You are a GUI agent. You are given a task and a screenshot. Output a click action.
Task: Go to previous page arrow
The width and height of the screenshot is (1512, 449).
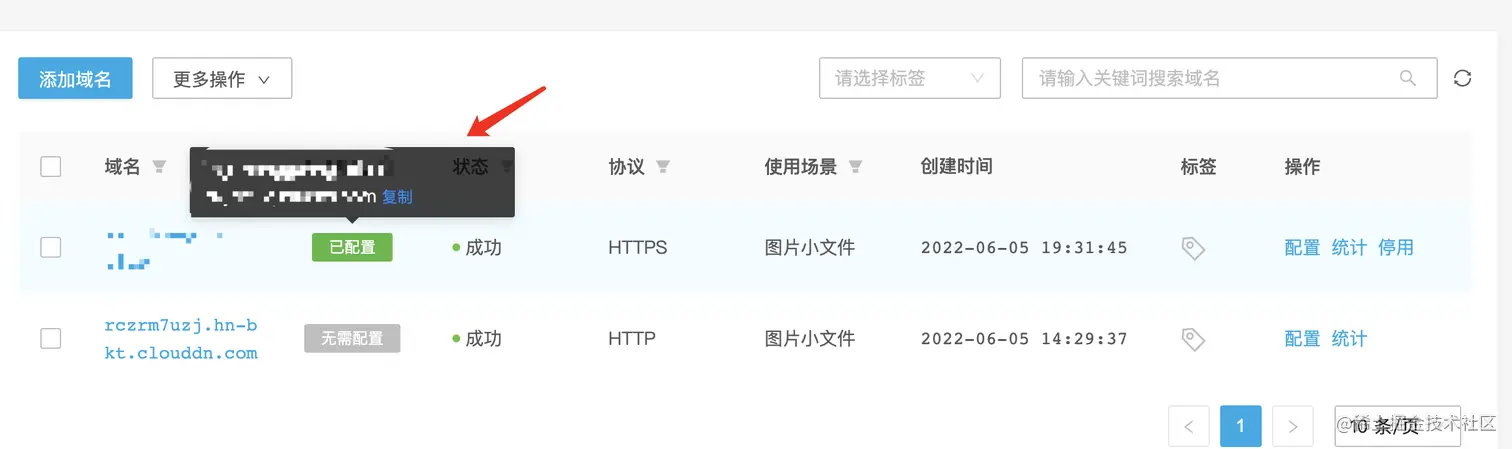click(1189, 426)
